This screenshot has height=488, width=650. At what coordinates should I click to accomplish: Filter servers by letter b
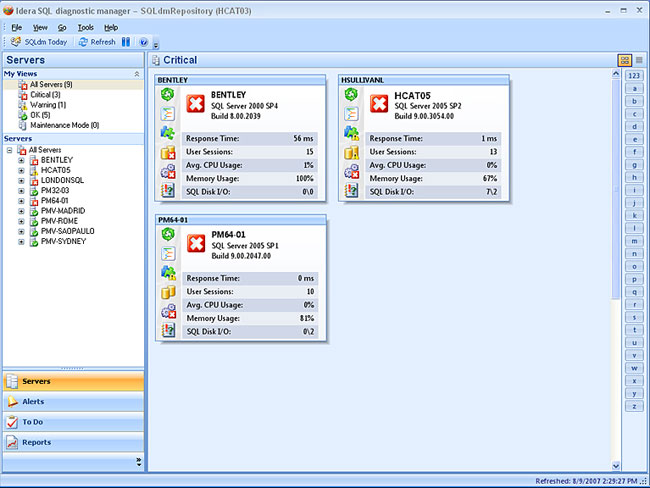(634, 101)
